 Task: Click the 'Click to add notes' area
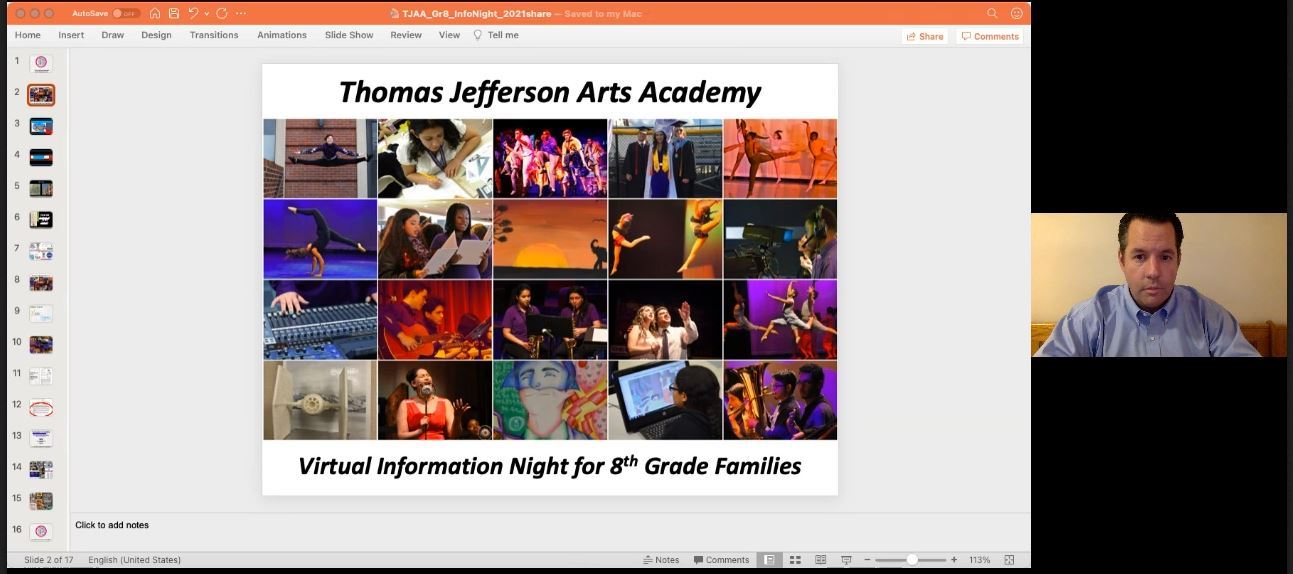[x=112, y=525]
